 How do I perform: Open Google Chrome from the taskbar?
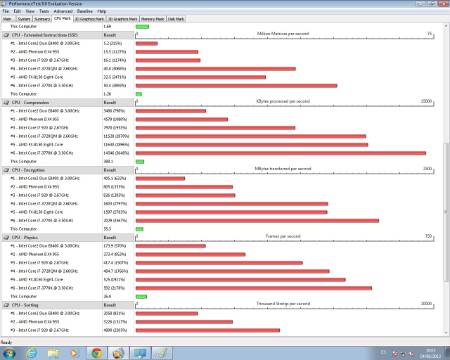click(97, 353)
